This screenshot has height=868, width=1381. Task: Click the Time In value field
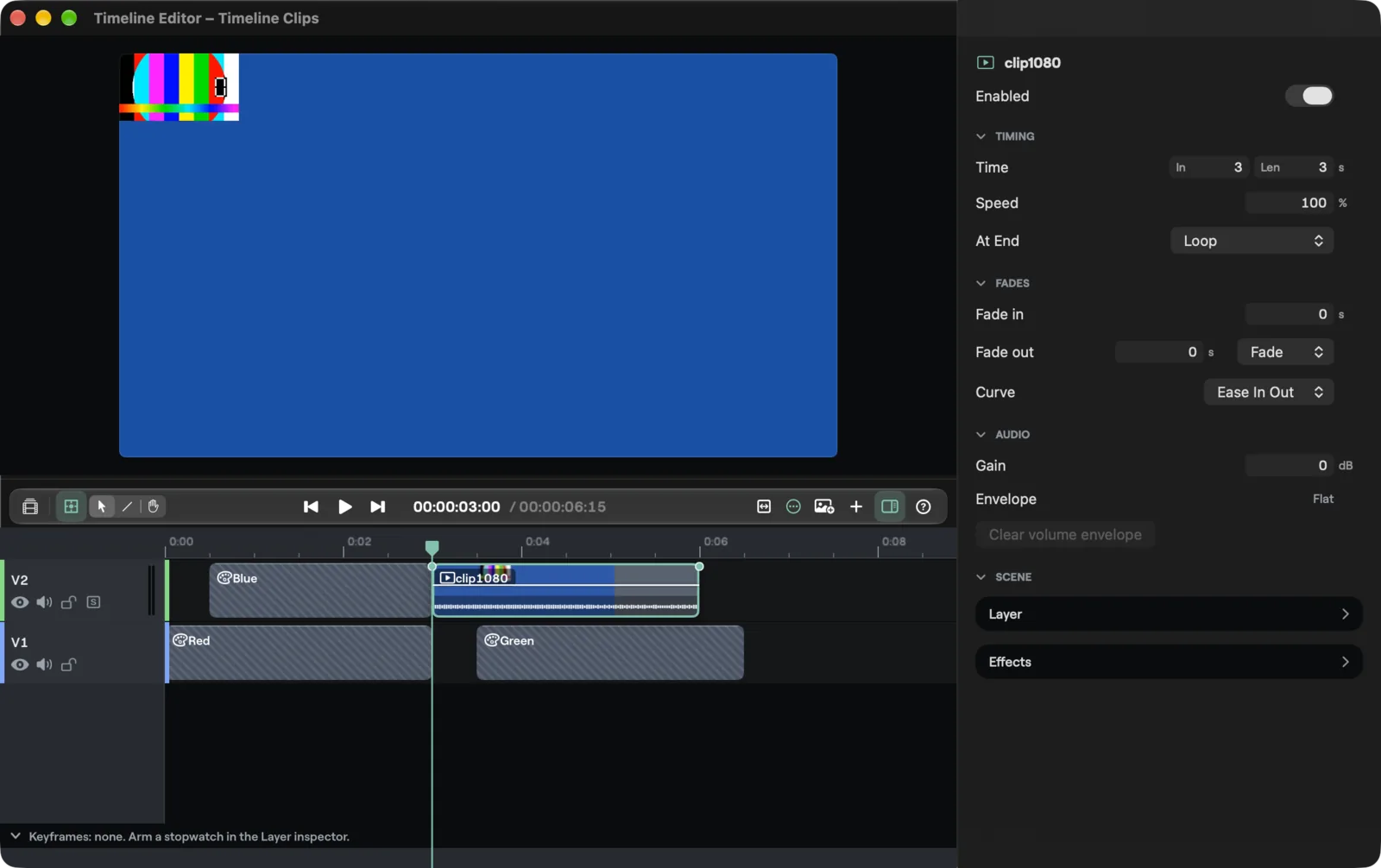[x=1209, y=167]
